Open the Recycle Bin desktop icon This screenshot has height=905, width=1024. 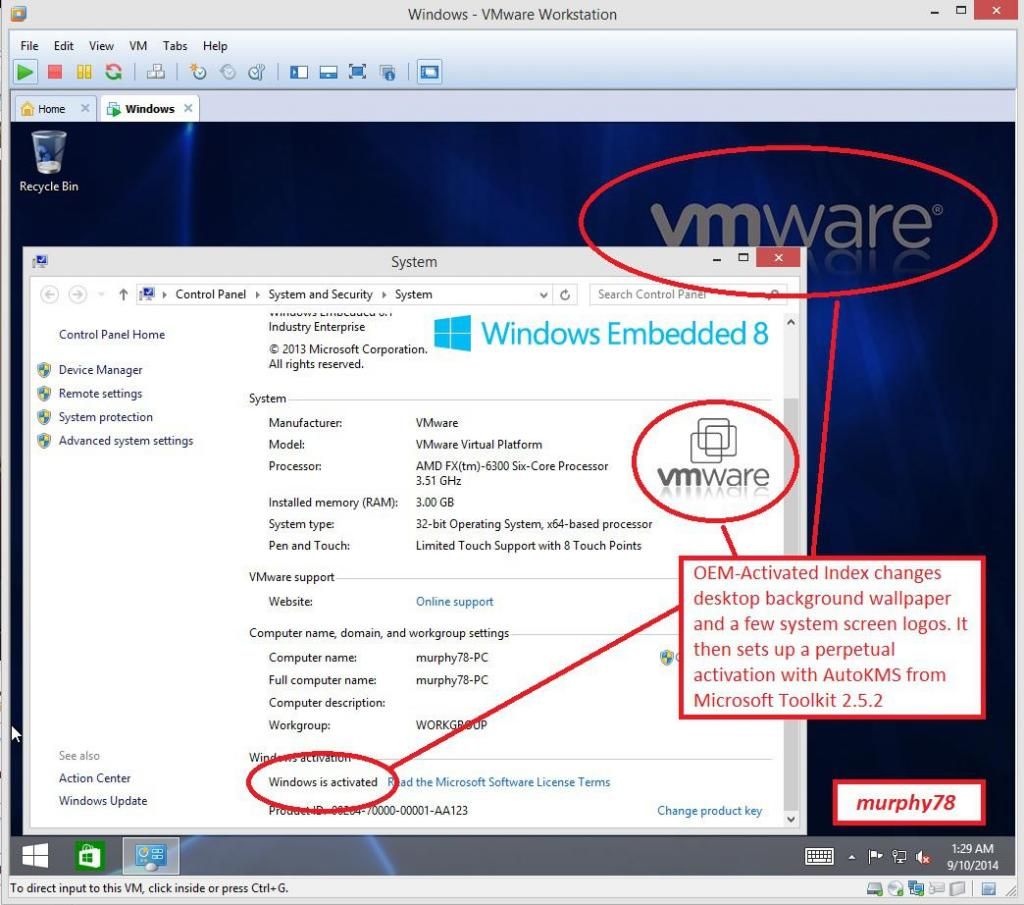tap(49, 161)
